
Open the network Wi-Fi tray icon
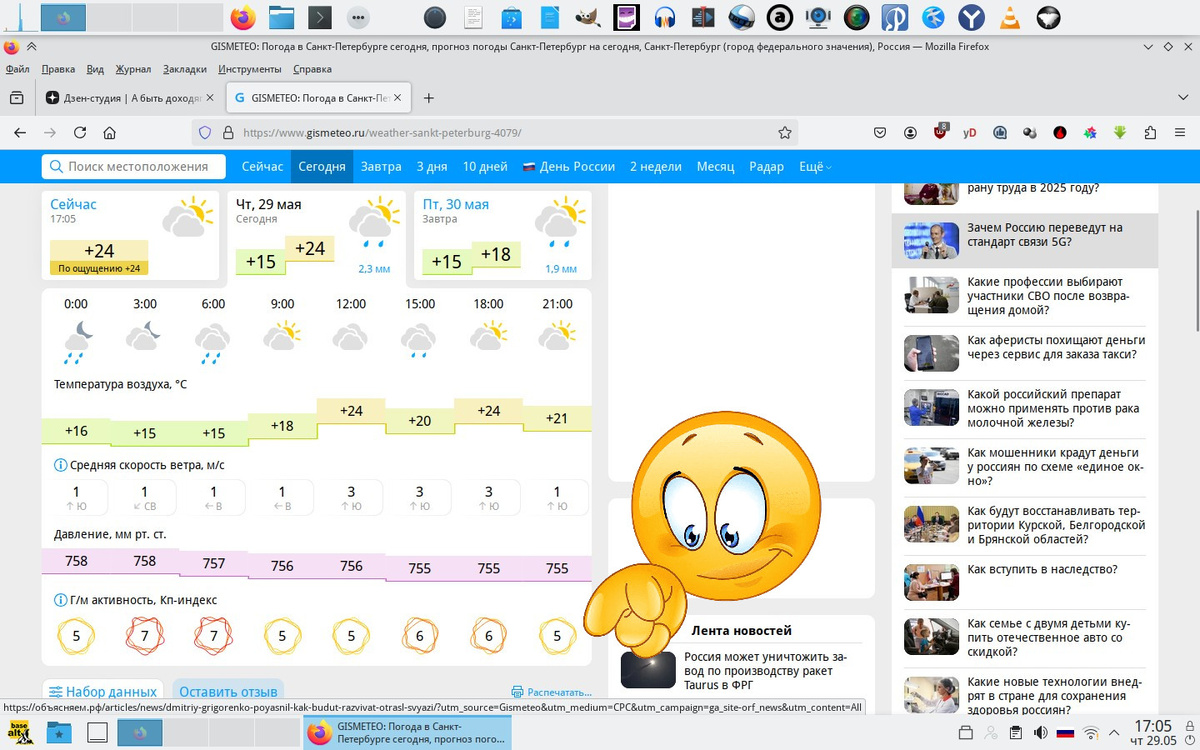(x=1091, y=733)
